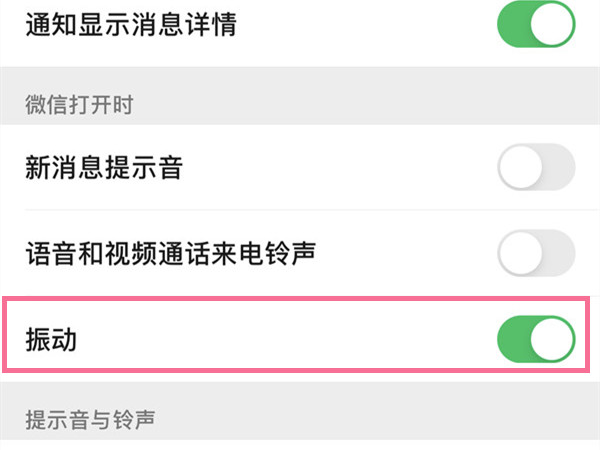600x450 pixels.
Task: Click the white knob of 通知显示消息详情 switch
Action: pos(553,27)
